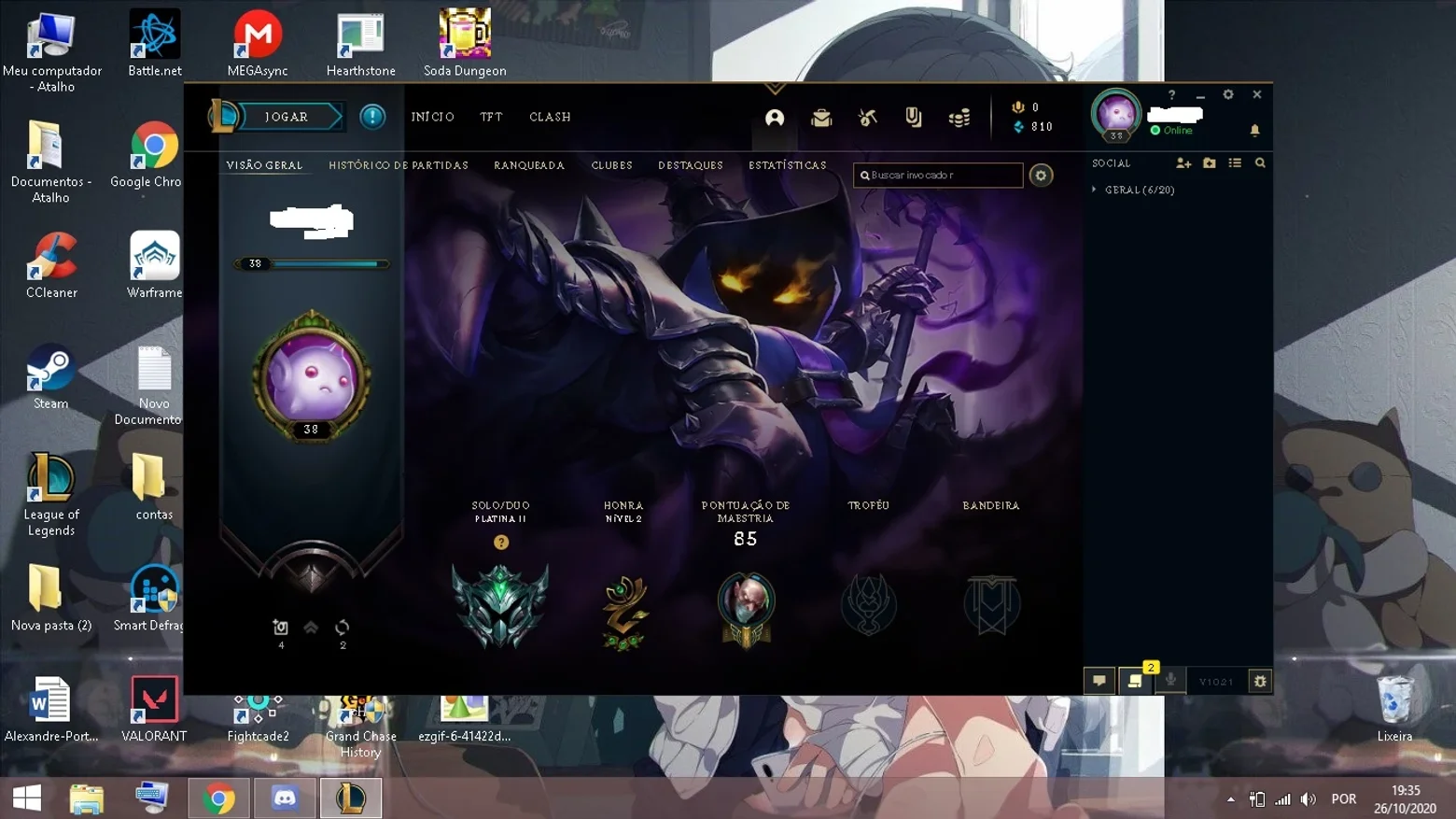This screenshot has height=819, width=1456.
Task: Open the missions scroll icon with badge 2
Action: [1135, 681]
